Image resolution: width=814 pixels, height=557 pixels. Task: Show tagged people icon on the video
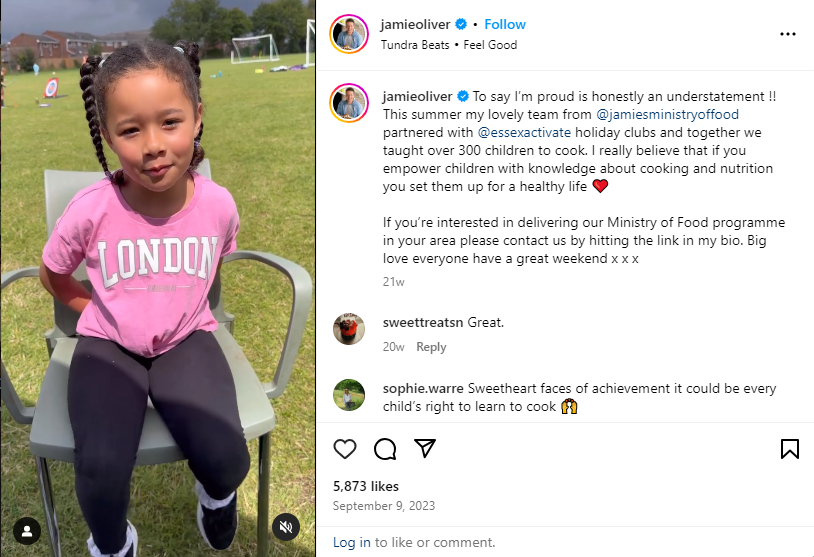tap(27, 531)
